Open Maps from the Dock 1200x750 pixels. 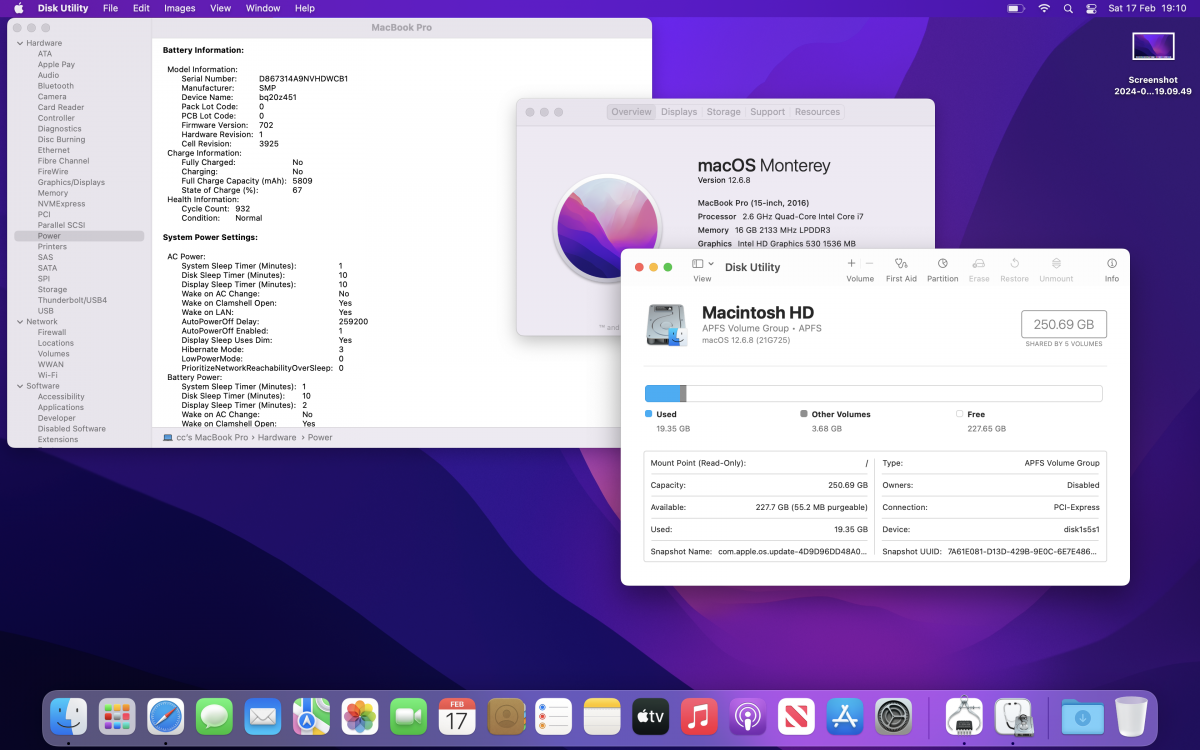point(311,716)
